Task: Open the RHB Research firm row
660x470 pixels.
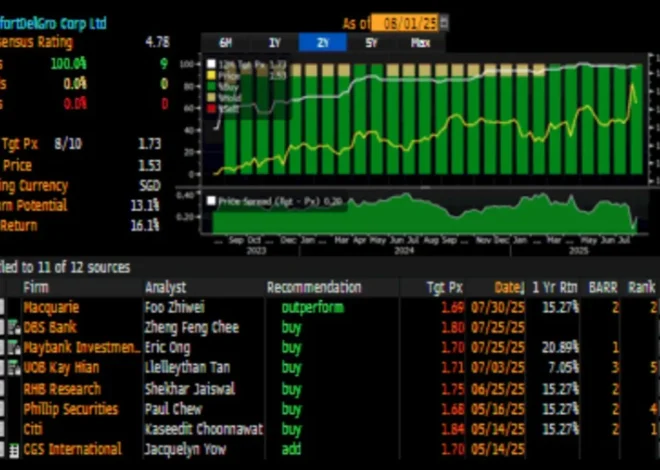Action: click(x=62, y=389)
